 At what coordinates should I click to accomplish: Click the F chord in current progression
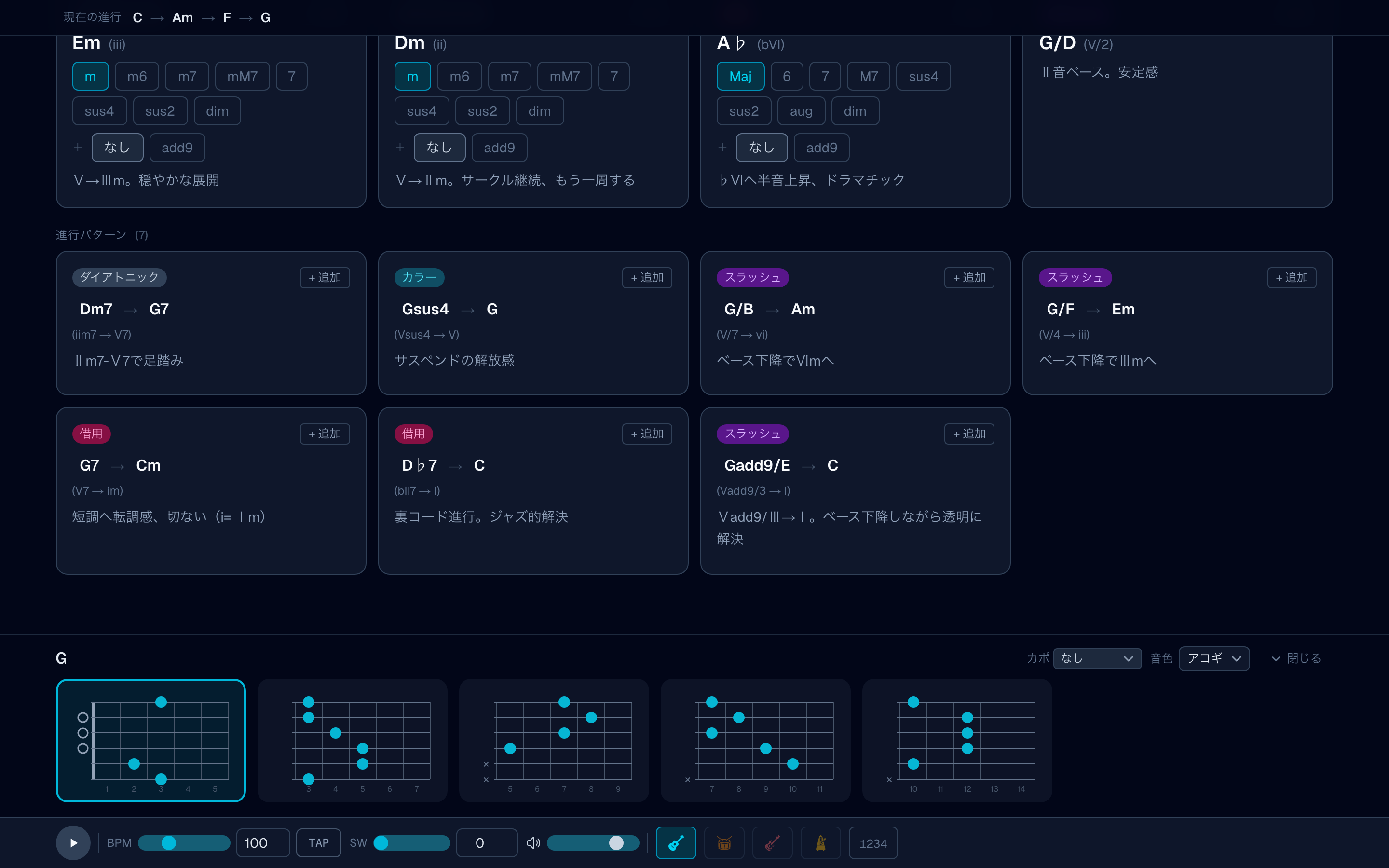click(227, 17)
